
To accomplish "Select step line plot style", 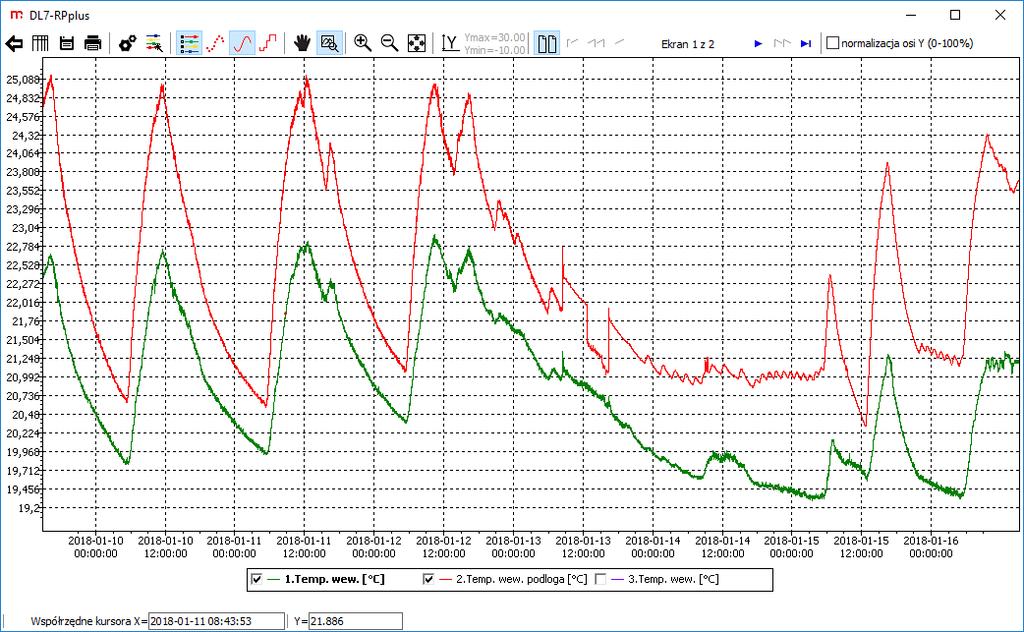I will point(268,44).
